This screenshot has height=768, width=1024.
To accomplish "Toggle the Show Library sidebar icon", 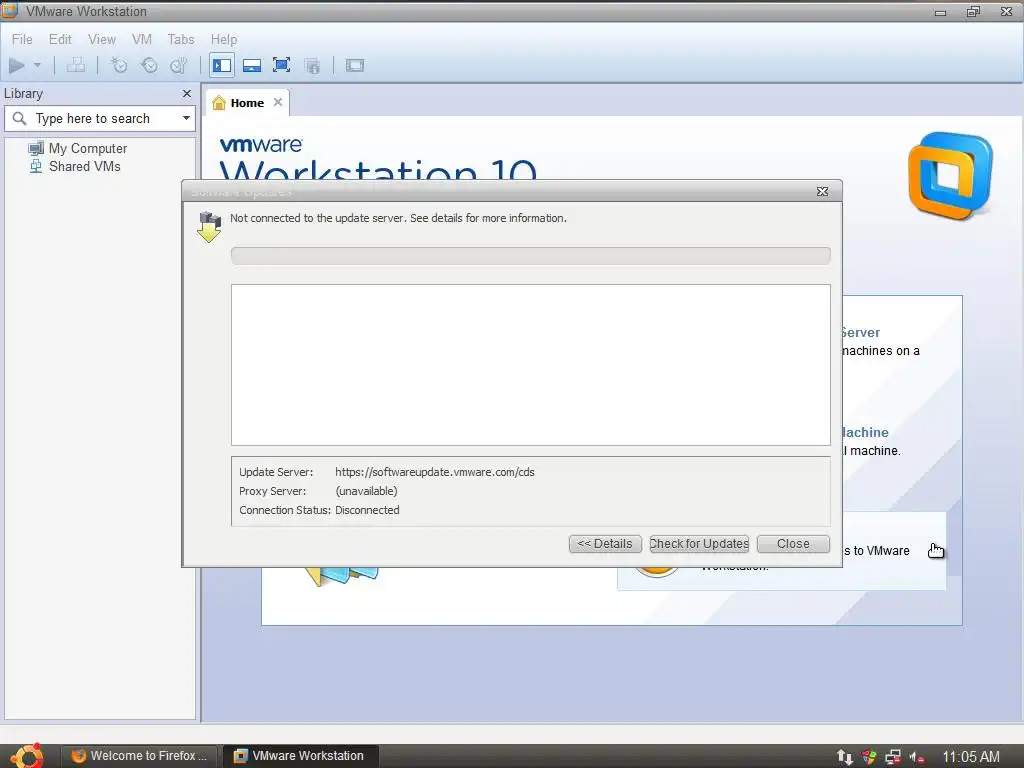I will (222, 65).
